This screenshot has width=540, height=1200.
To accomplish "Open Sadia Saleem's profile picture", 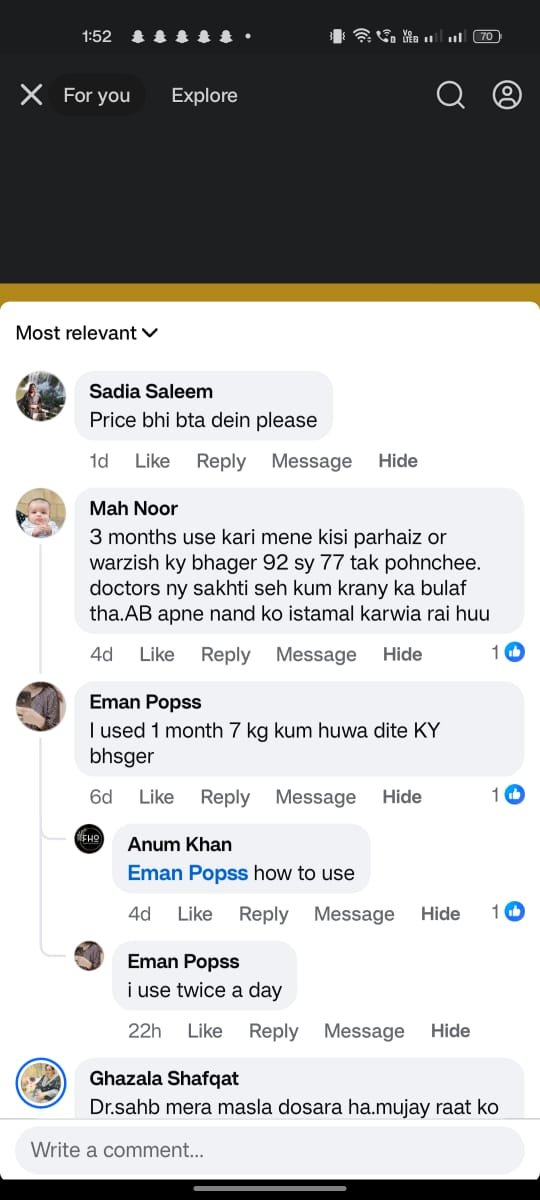I will pos(41,397).
